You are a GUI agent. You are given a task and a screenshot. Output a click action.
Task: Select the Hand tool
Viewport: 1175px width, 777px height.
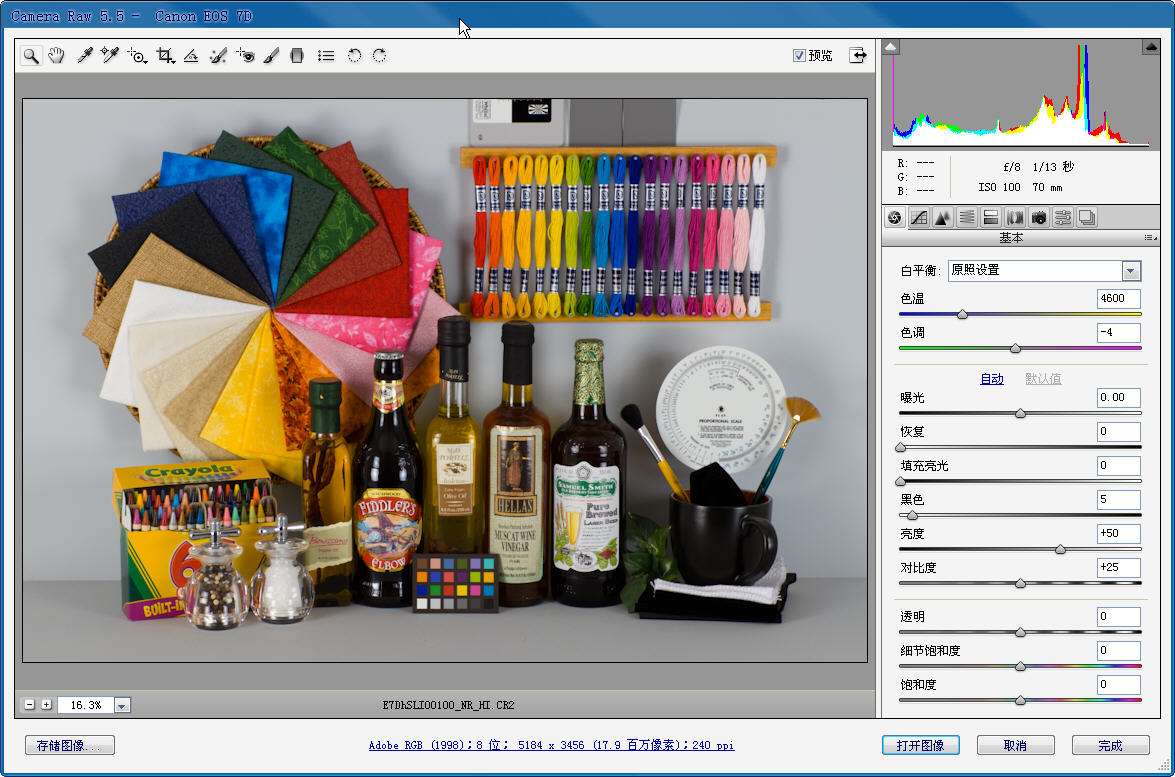click(56, 55)
